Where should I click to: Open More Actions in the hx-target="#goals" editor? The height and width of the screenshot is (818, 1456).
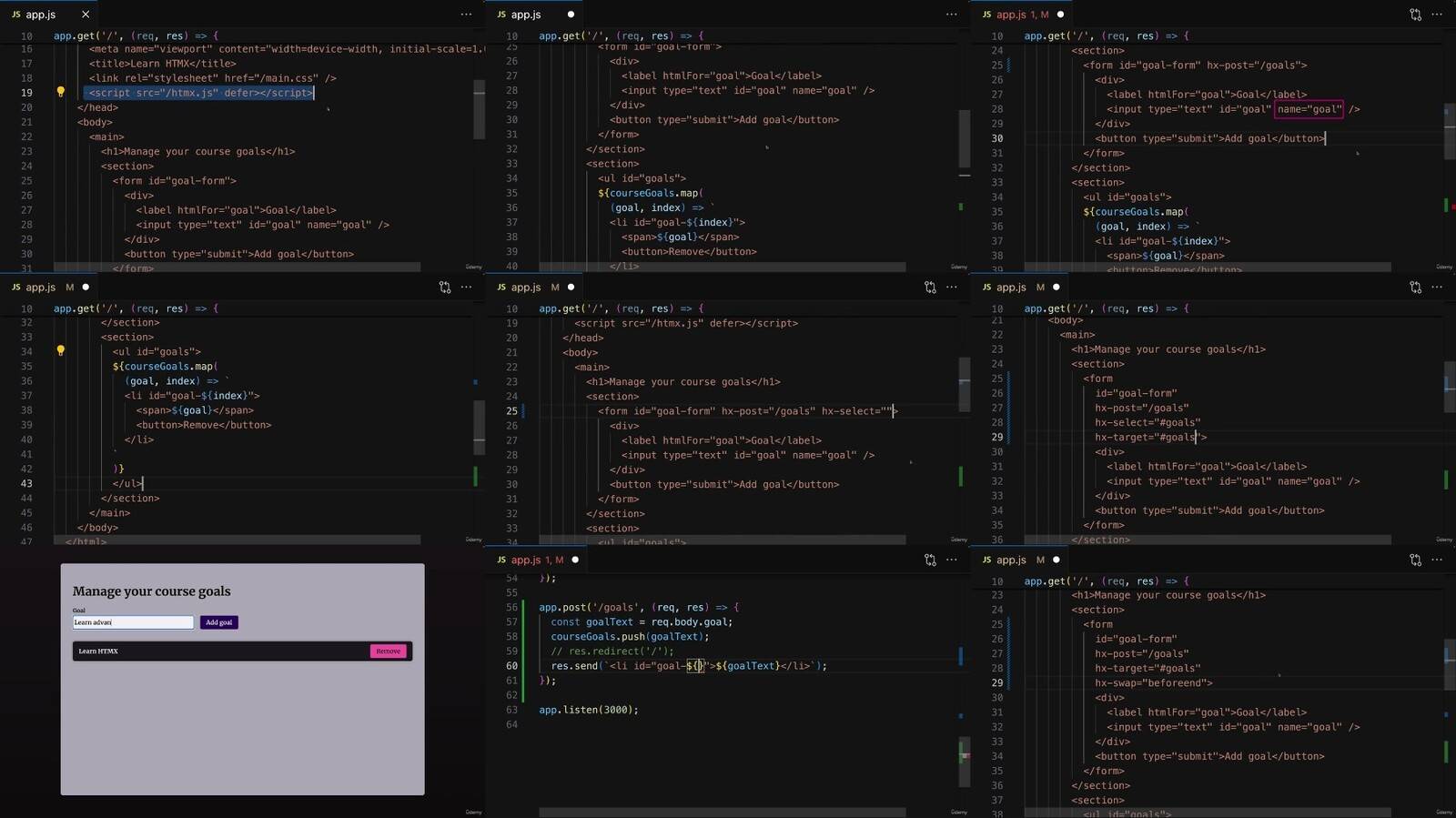tap(1437, 288)
